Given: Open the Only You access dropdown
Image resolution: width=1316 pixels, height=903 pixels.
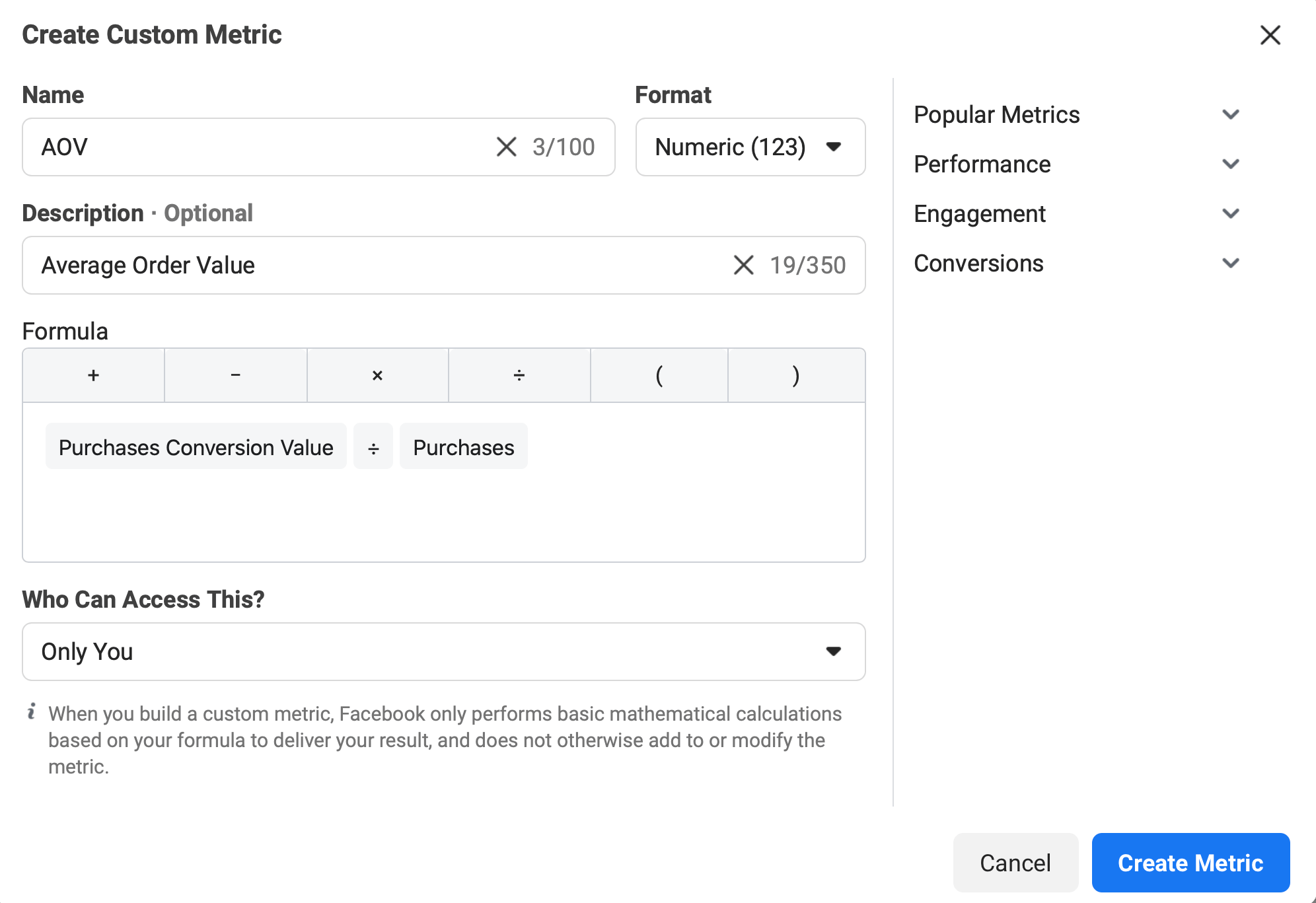Looking at the screenshot, I should [x=443, y=651].
